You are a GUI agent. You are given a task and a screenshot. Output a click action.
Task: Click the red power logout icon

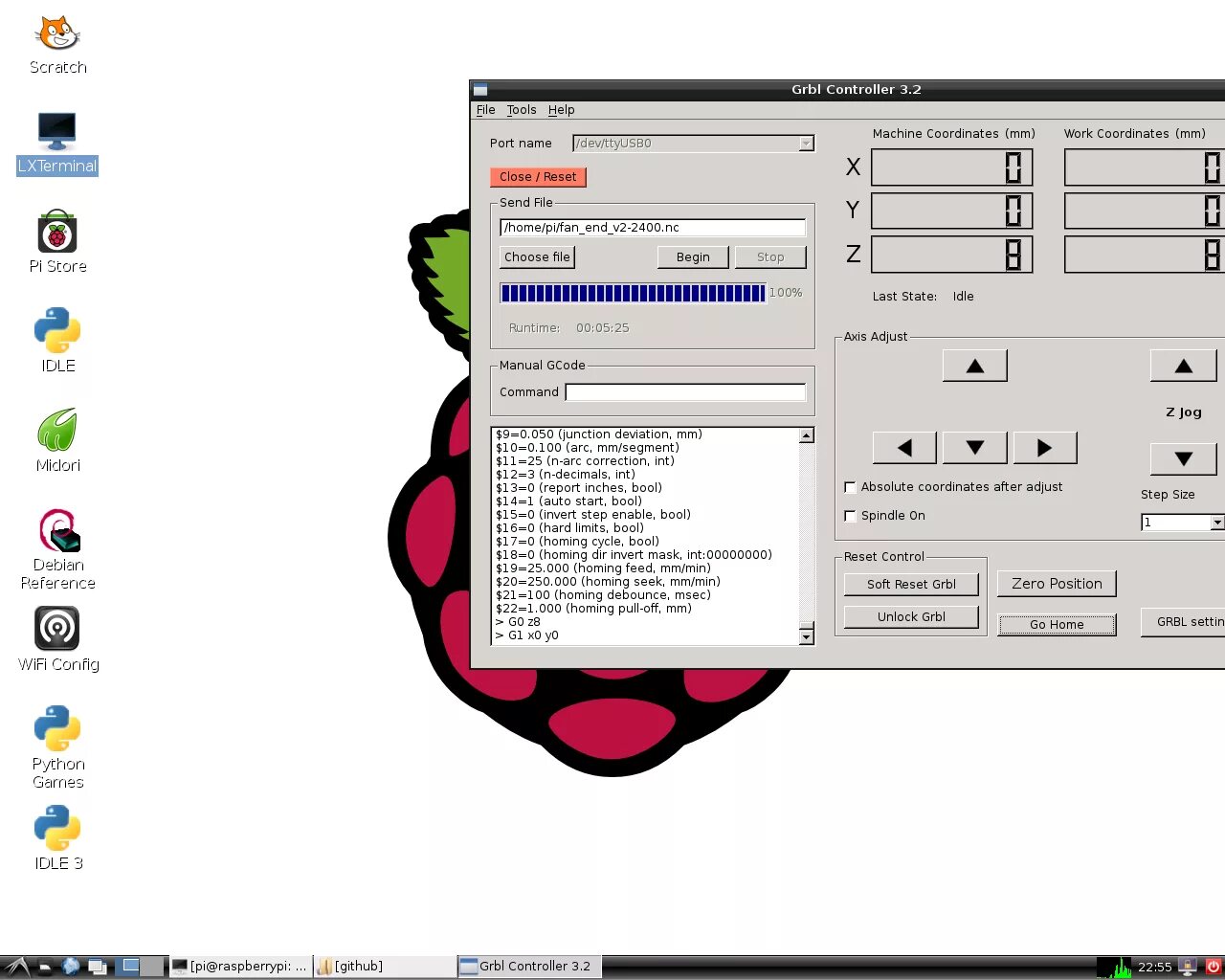pyautogui.click(x=1213, y=967)
